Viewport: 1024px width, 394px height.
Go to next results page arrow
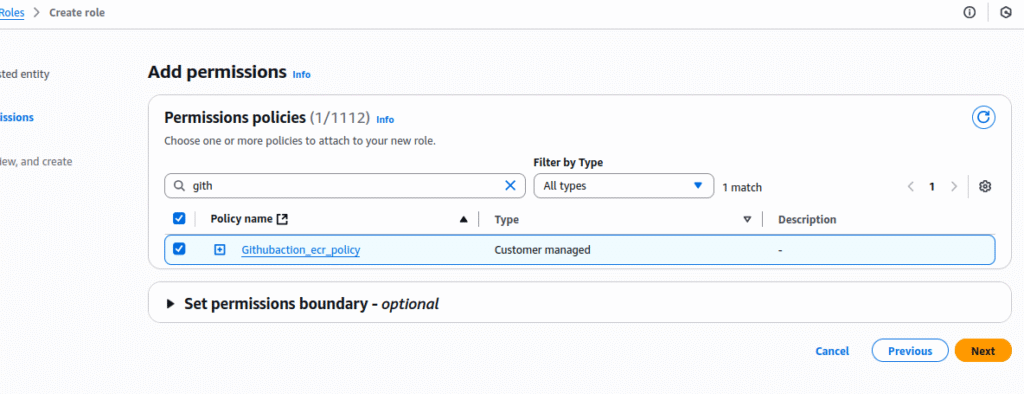954,186
